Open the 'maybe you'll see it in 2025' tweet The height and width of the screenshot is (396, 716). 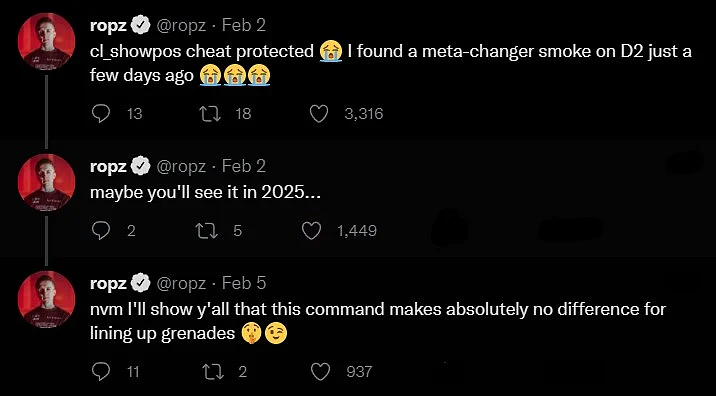[x=205, y=193]
